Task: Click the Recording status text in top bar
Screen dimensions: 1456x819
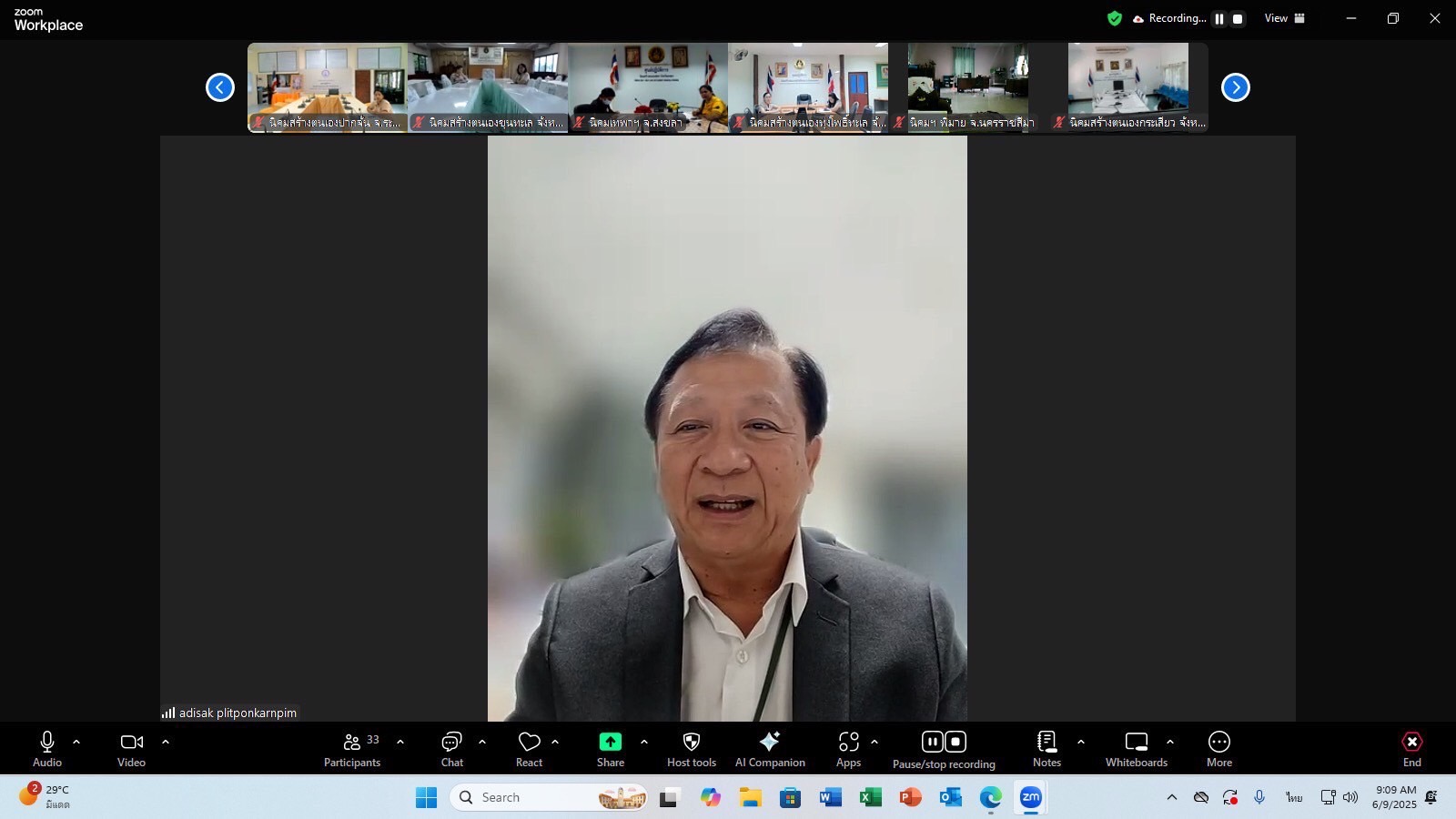Action: 1178,18
